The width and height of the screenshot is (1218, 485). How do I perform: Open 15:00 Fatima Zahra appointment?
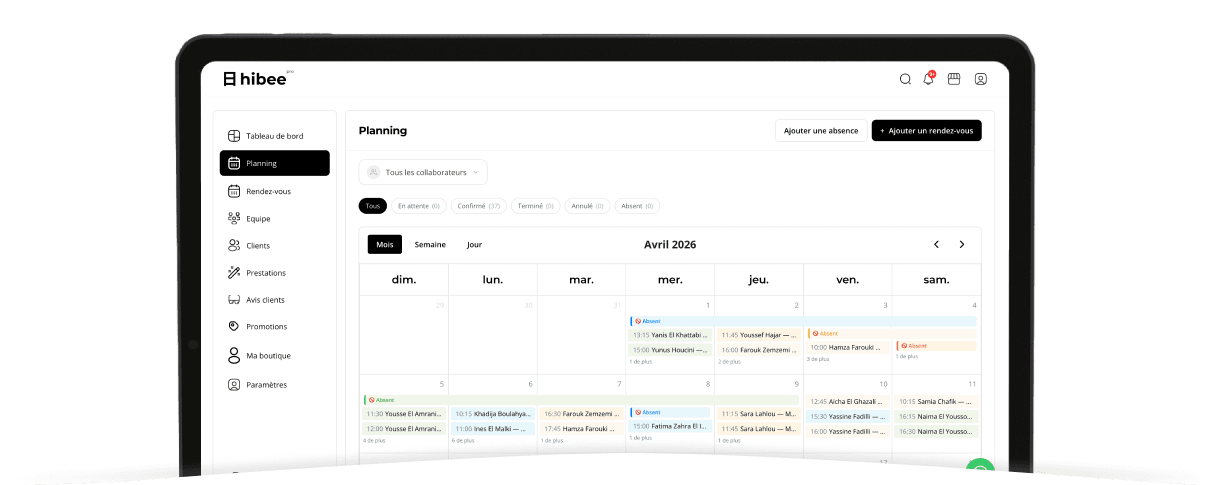pyautogui.click(x=670, y=426)
